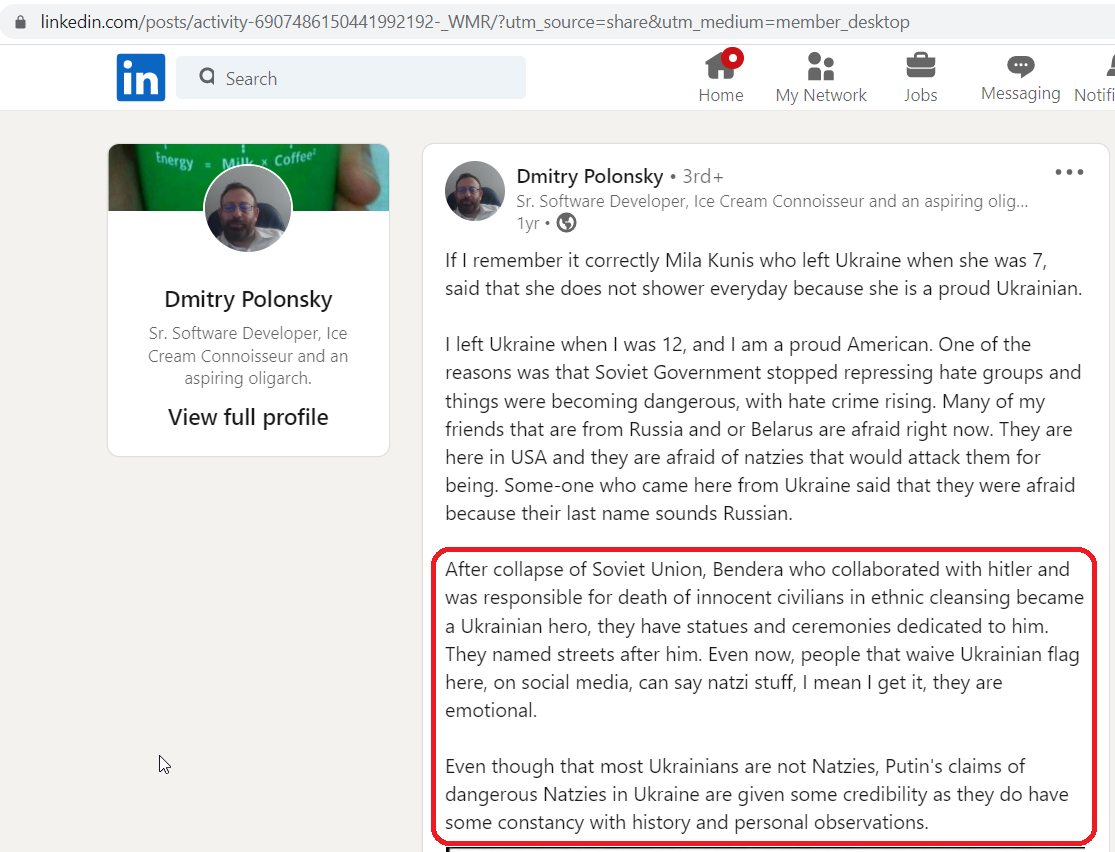Click the paragraph starting 'After collapse of Soviet Union'
Screen dimensions: 1115x852
764,640
